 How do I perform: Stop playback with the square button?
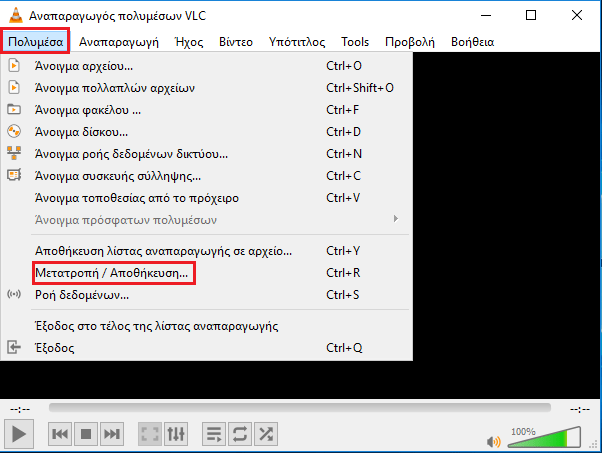pyautogui.click(x=86, y=434)
